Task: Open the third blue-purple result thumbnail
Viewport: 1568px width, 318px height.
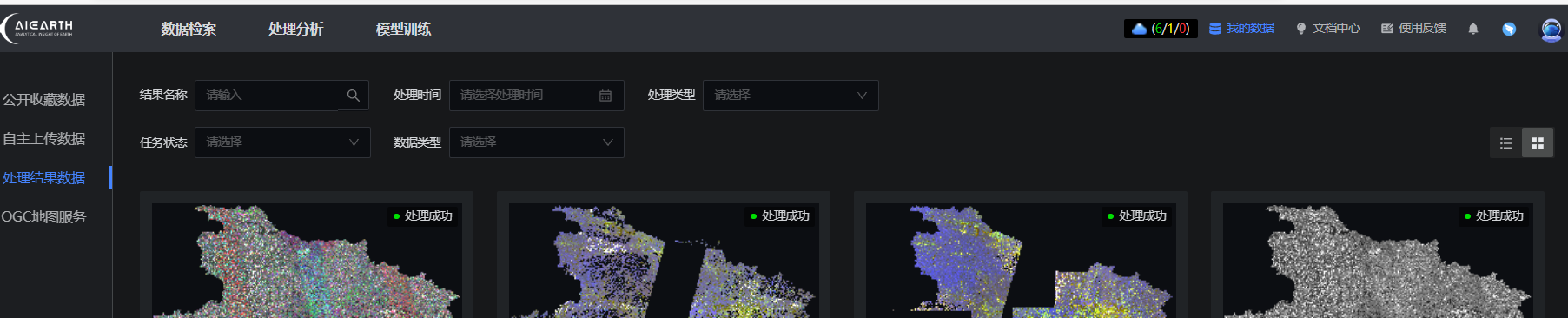Action: pyautogui.click(x=1021, y=261)
